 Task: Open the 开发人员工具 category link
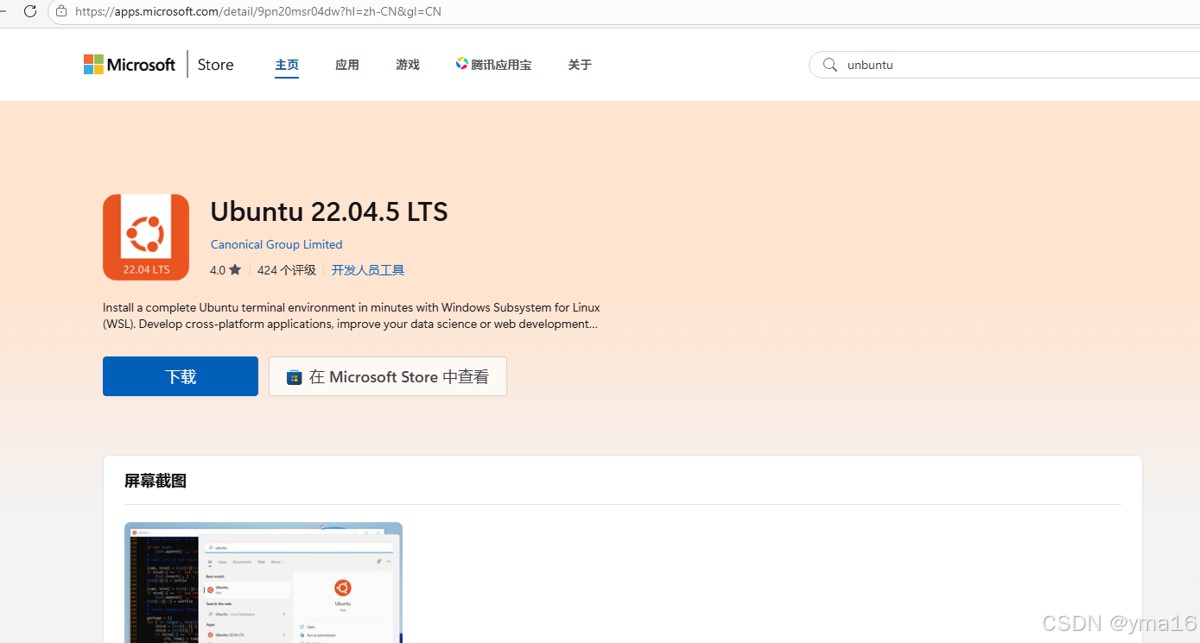tap(368, 270)
